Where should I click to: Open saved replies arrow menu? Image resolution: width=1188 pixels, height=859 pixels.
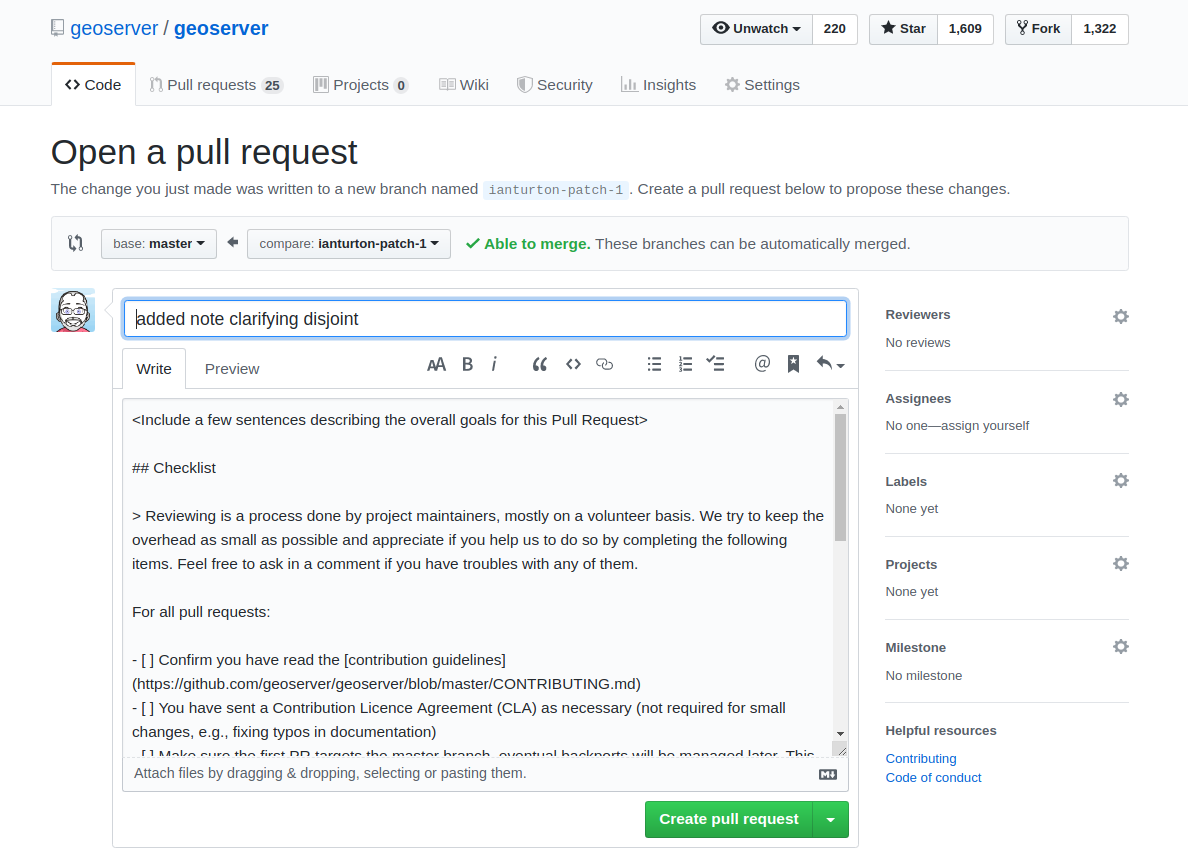pos(830,364)
